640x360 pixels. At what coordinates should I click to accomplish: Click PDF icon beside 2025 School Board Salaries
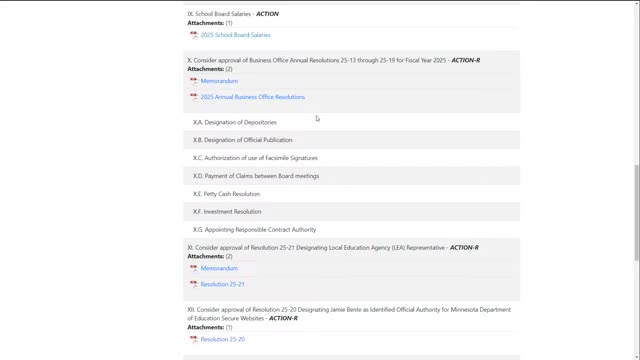point(194,35)
